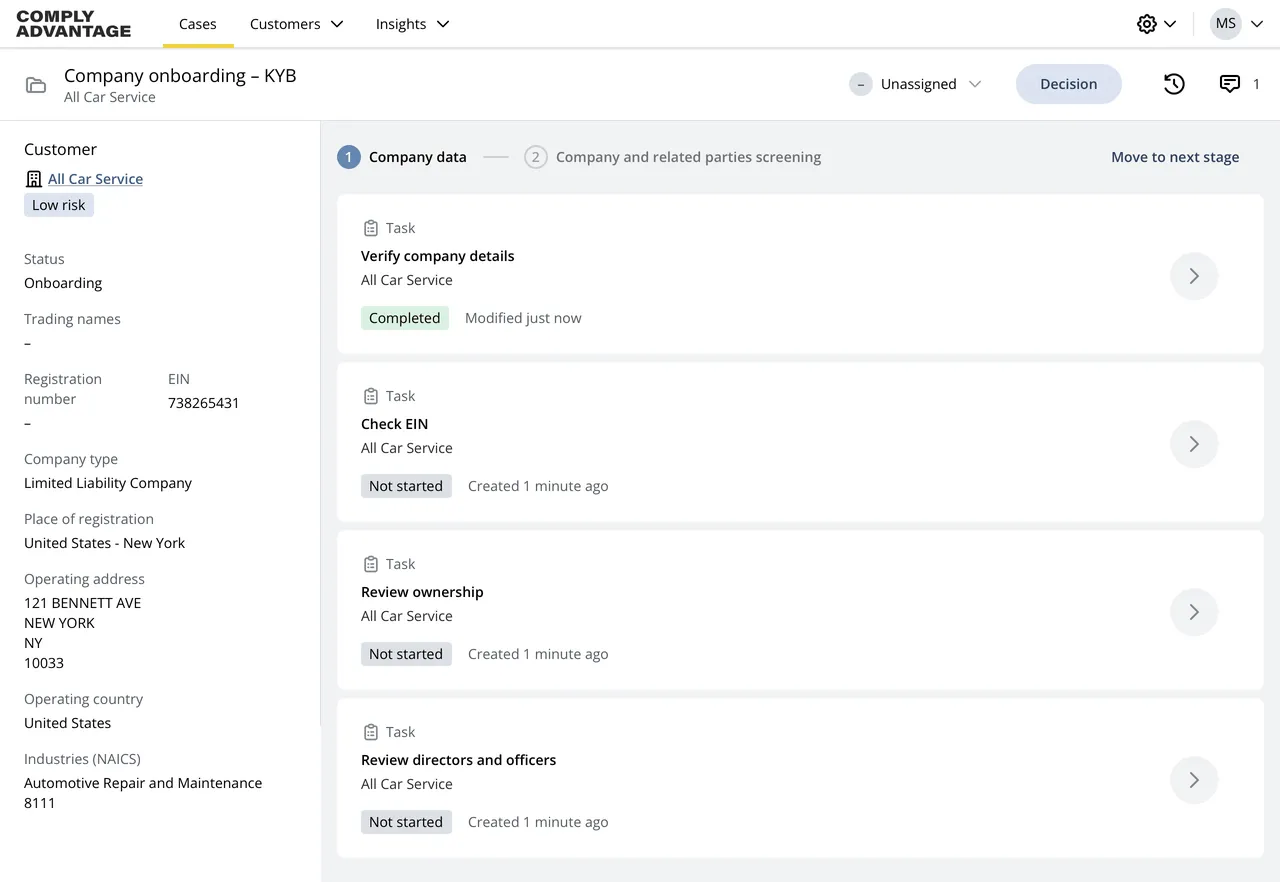Open Check EIN task arrow

coord(1194,444)
